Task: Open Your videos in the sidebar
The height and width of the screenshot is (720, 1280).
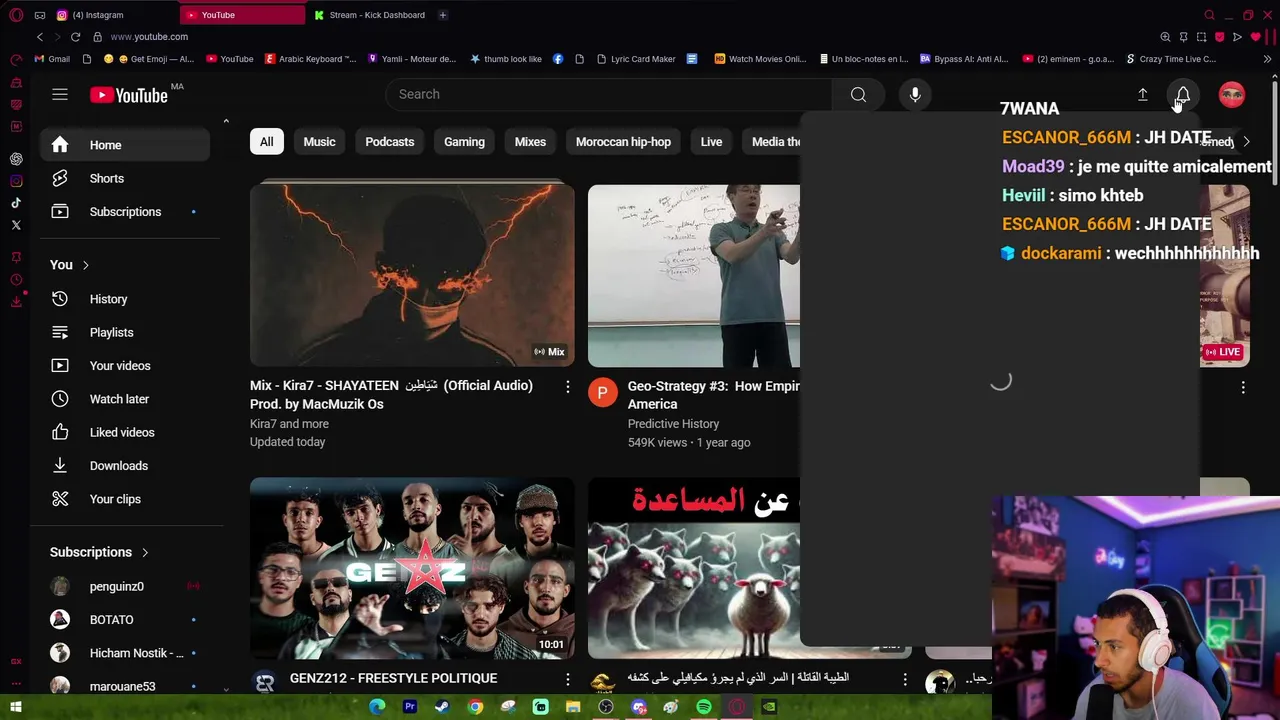Action: pos(125,365)
